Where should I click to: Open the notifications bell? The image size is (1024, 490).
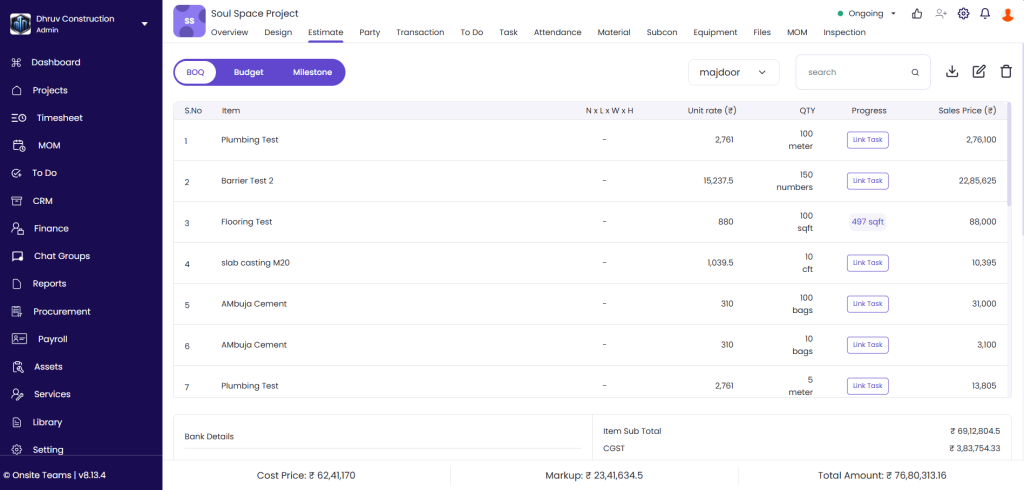tap(985, 14)
